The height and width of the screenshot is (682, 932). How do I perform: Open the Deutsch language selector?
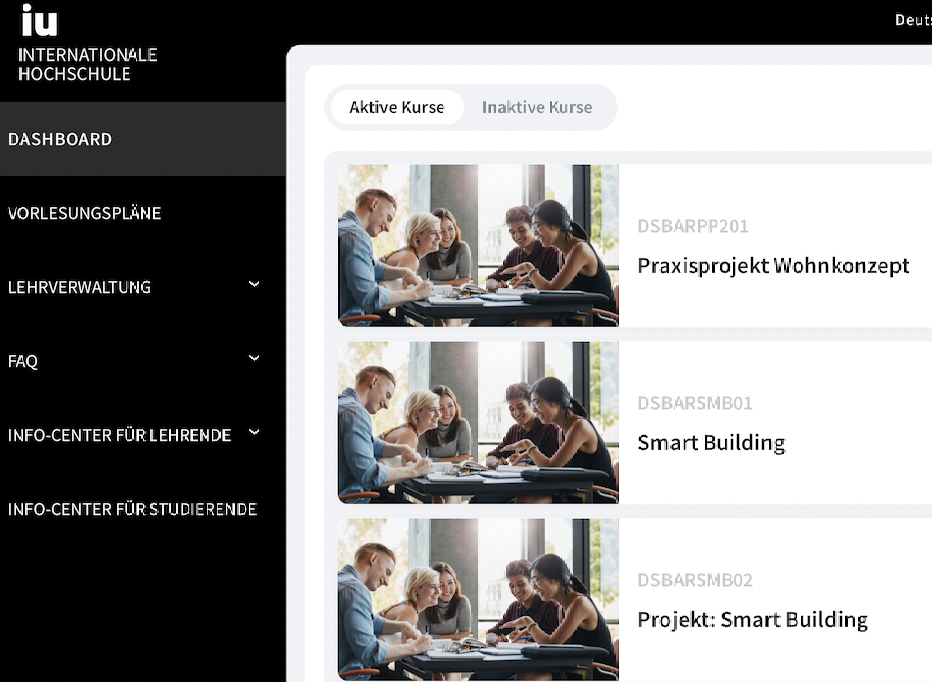[913, 20]
